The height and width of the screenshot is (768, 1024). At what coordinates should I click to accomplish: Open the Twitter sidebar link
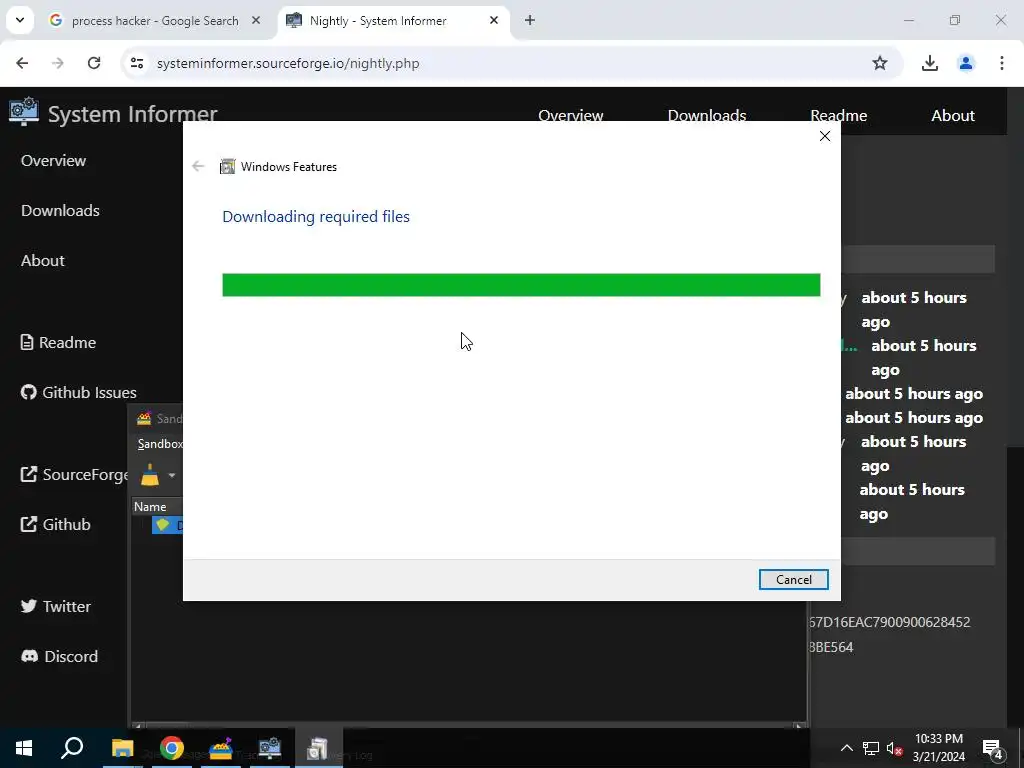click(56, 607)
